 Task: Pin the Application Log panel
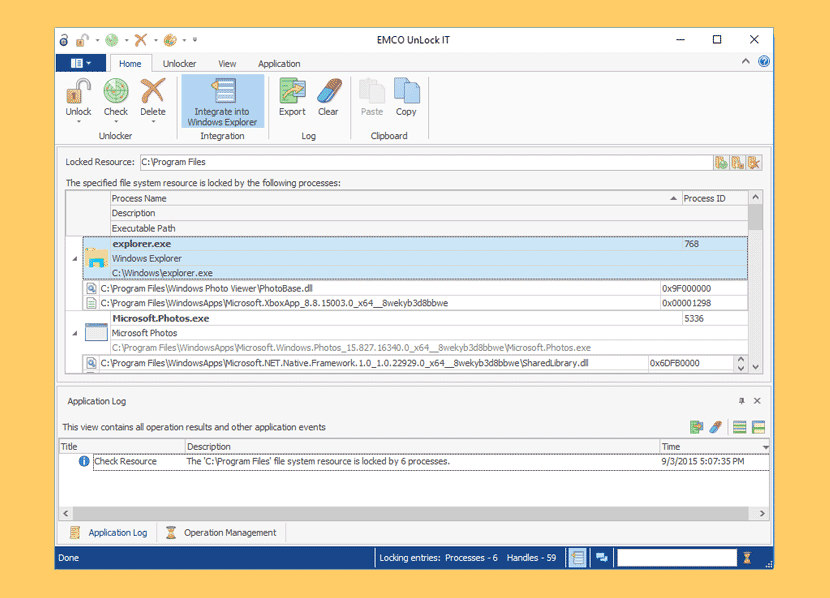tap(741, 401)
